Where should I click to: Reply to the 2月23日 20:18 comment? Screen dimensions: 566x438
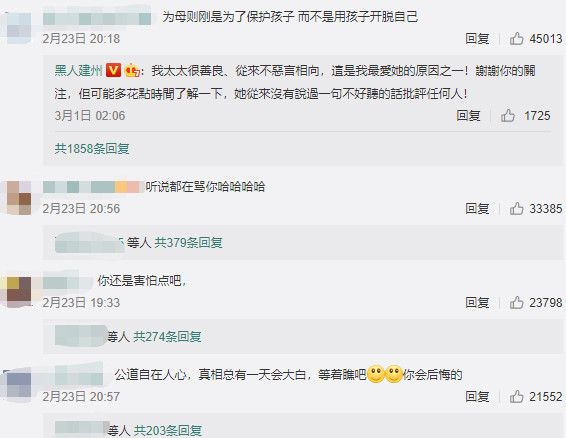[x=477, y=38]
